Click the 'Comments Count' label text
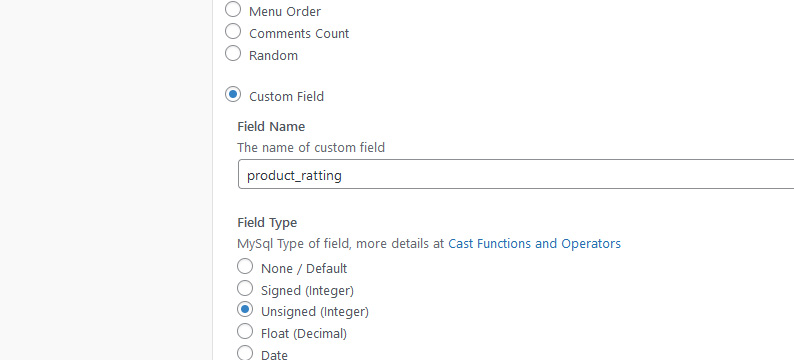This screenshot has width=794, height=360. point(299,34)
